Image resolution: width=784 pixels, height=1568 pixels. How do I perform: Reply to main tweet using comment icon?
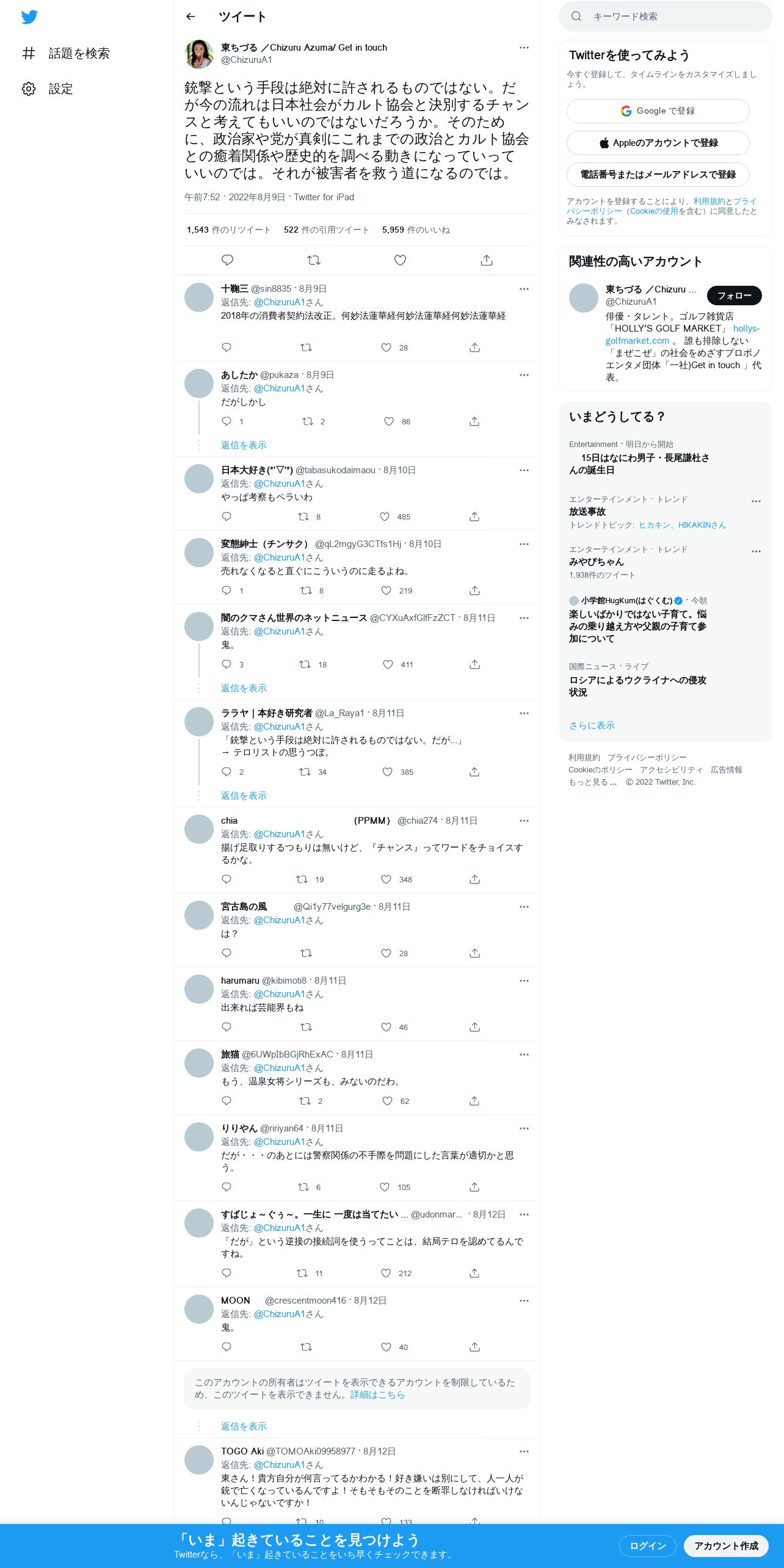click(227, 260)
